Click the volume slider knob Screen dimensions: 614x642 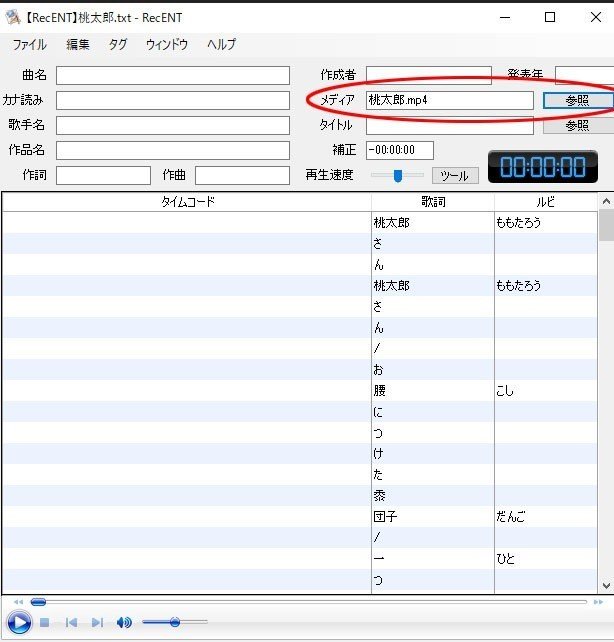(x=175, y=622)
